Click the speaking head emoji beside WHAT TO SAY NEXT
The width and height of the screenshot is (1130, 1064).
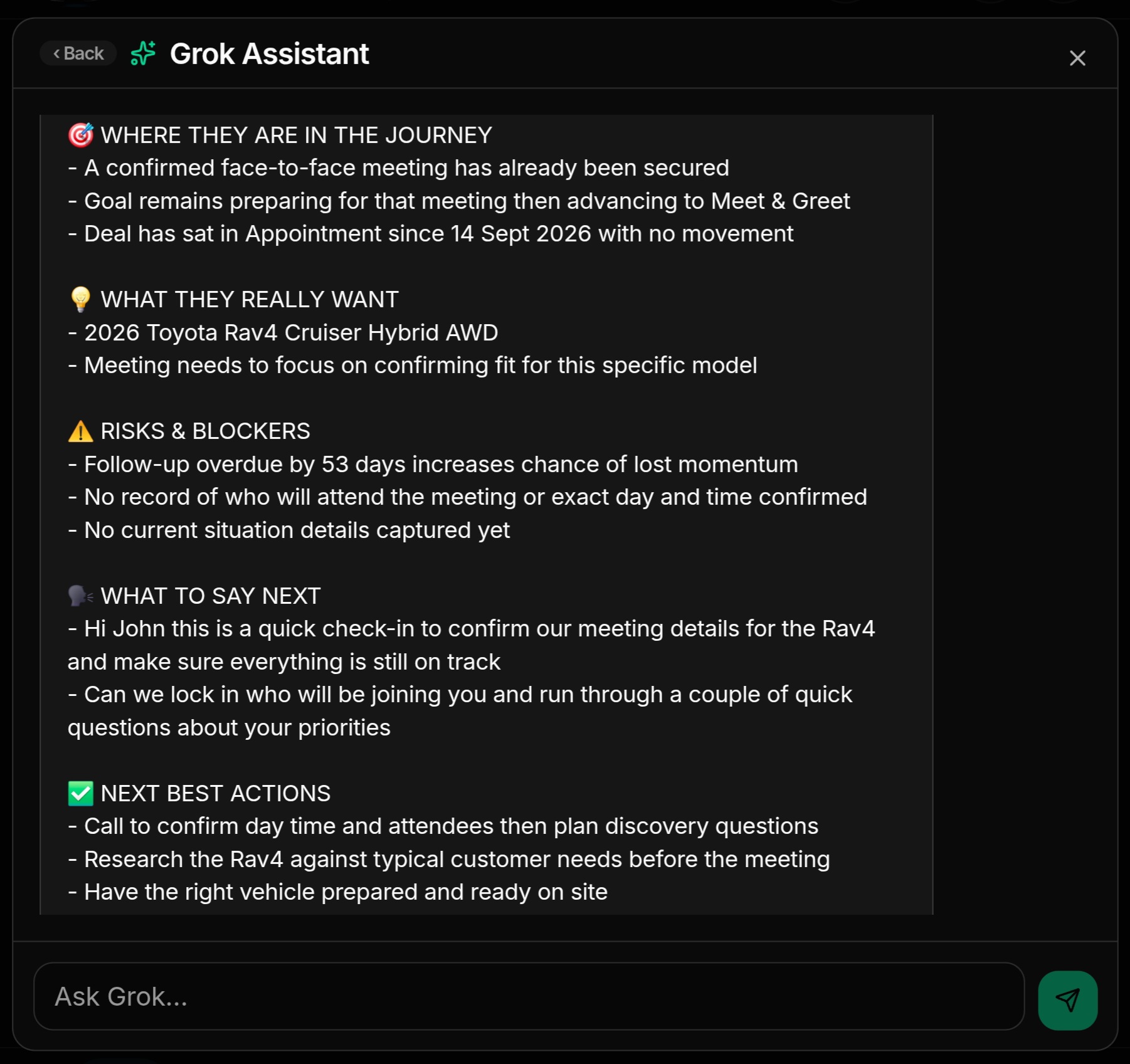pos(81,596)
